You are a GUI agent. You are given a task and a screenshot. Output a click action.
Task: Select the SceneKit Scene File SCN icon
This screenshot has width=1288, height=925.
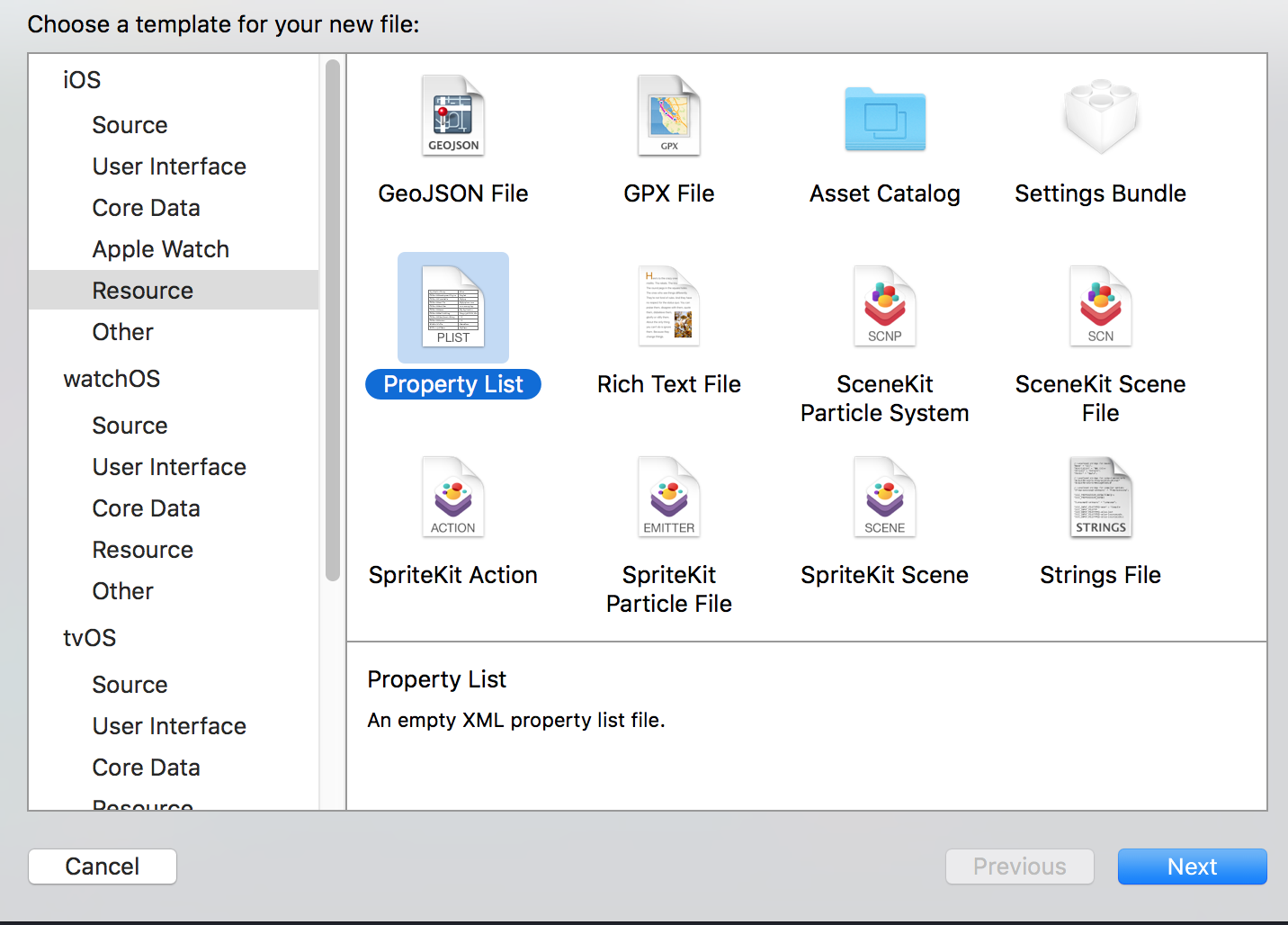tap(1101, 307)
